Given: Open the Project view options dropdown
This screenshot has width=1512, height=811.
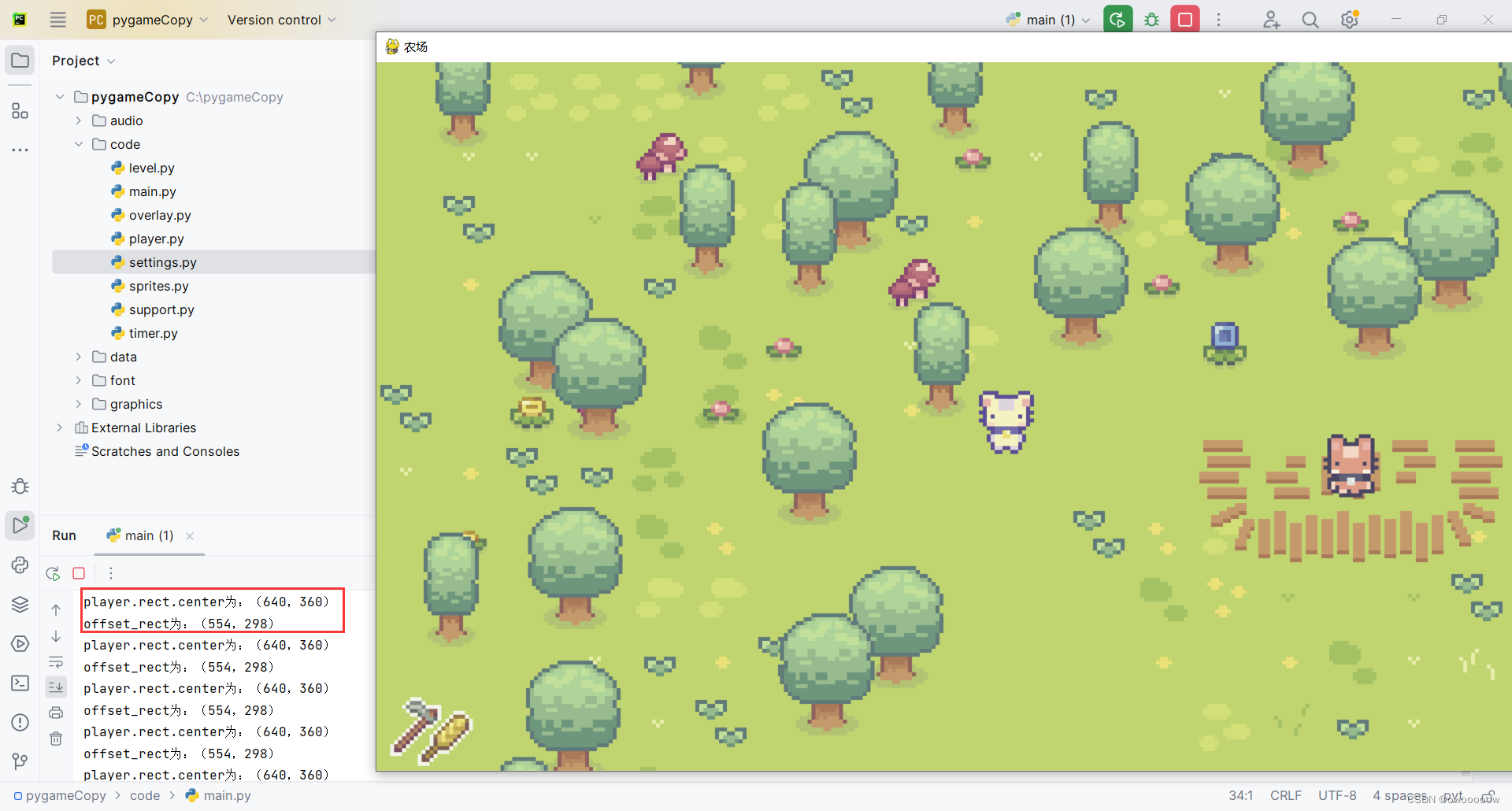Looking at the screenshot, I should pos(83,61).
